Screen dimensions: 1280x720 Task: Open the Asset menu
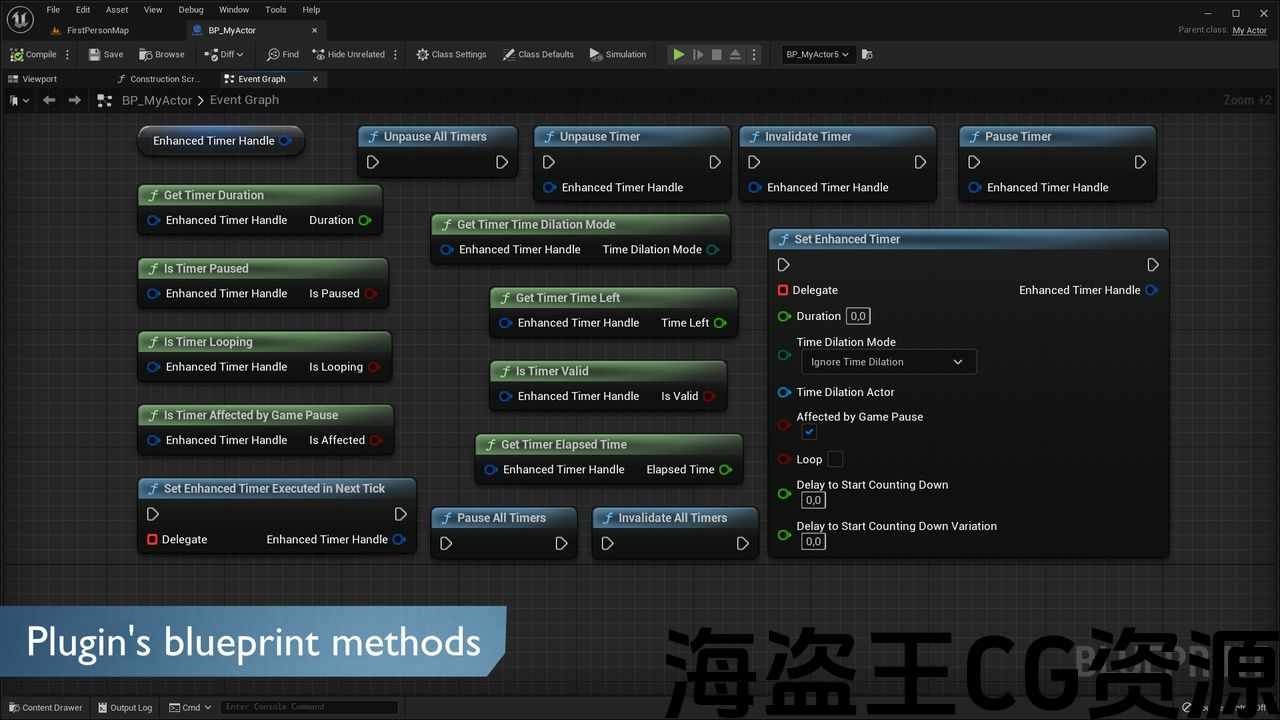click(x=117, y=10)
